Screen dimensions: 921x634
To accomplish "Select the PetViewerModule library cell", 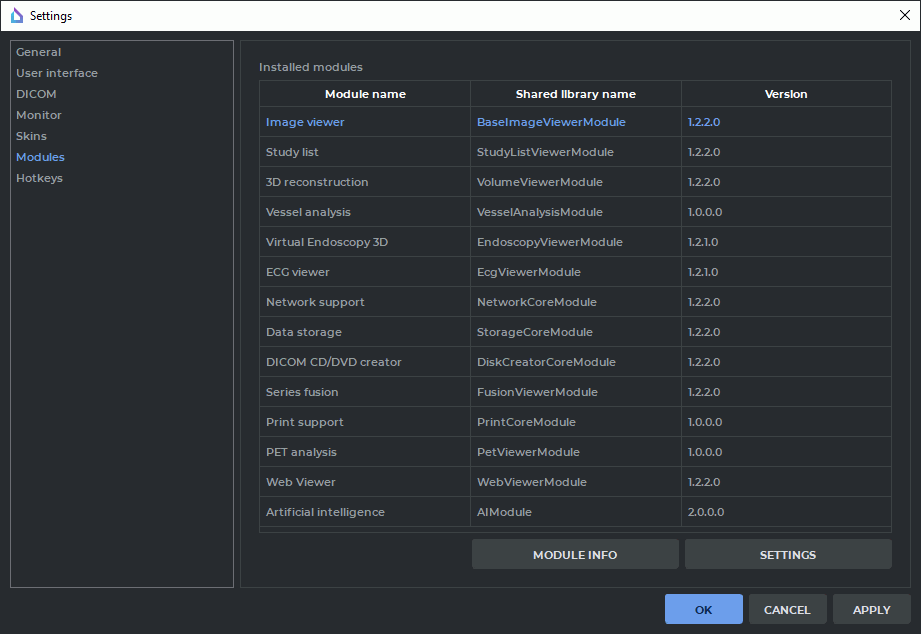I will [528, 452].
